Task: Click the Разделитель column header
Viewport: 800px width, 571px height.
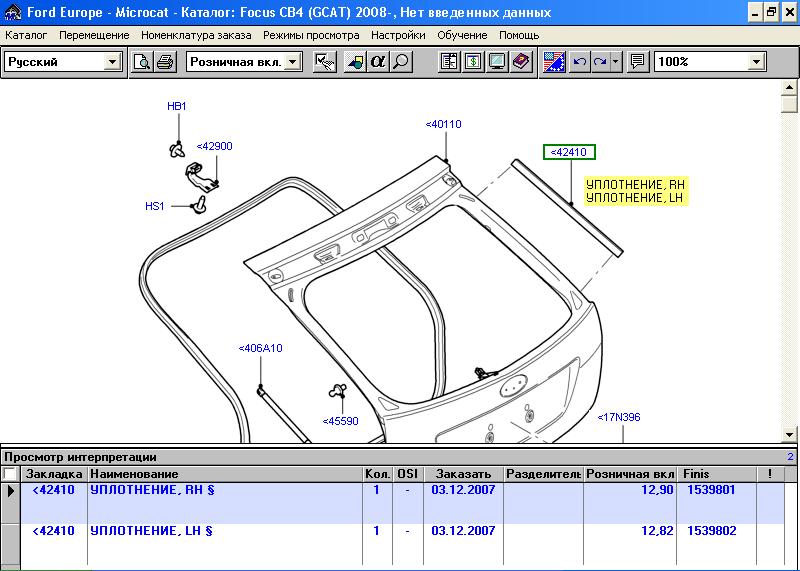Action: [543, 474]
